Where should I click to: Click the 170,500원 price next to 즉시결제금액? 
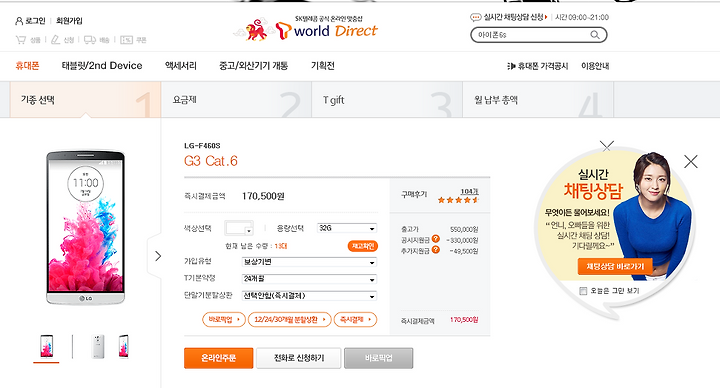263,196
